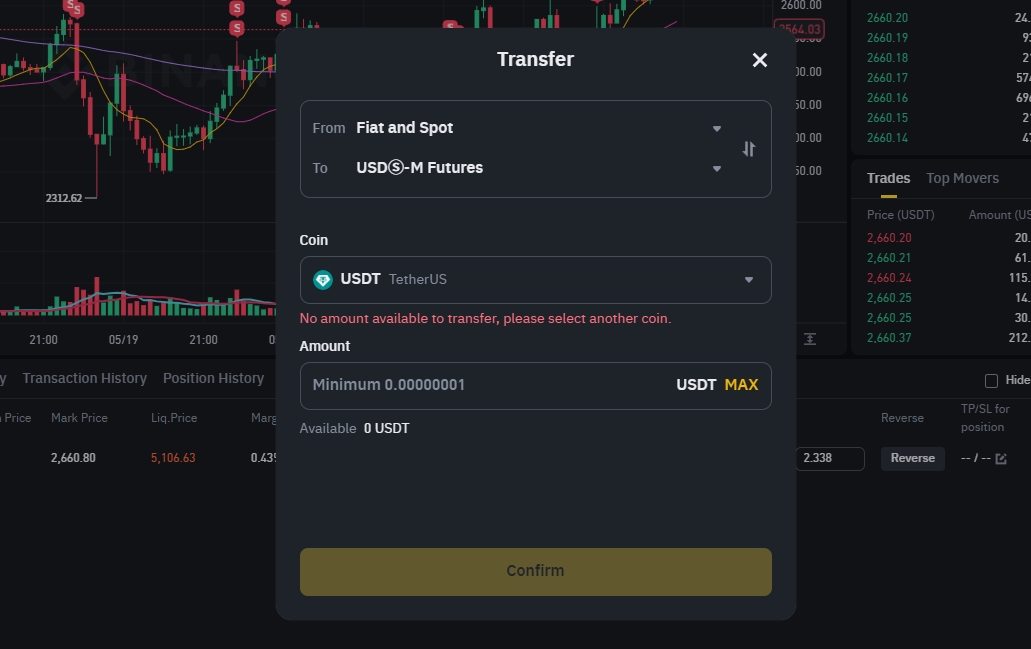Open the TP/SL edit icon
The width and height of the screenshot is (1031, 649).
tap(1001, 459)
